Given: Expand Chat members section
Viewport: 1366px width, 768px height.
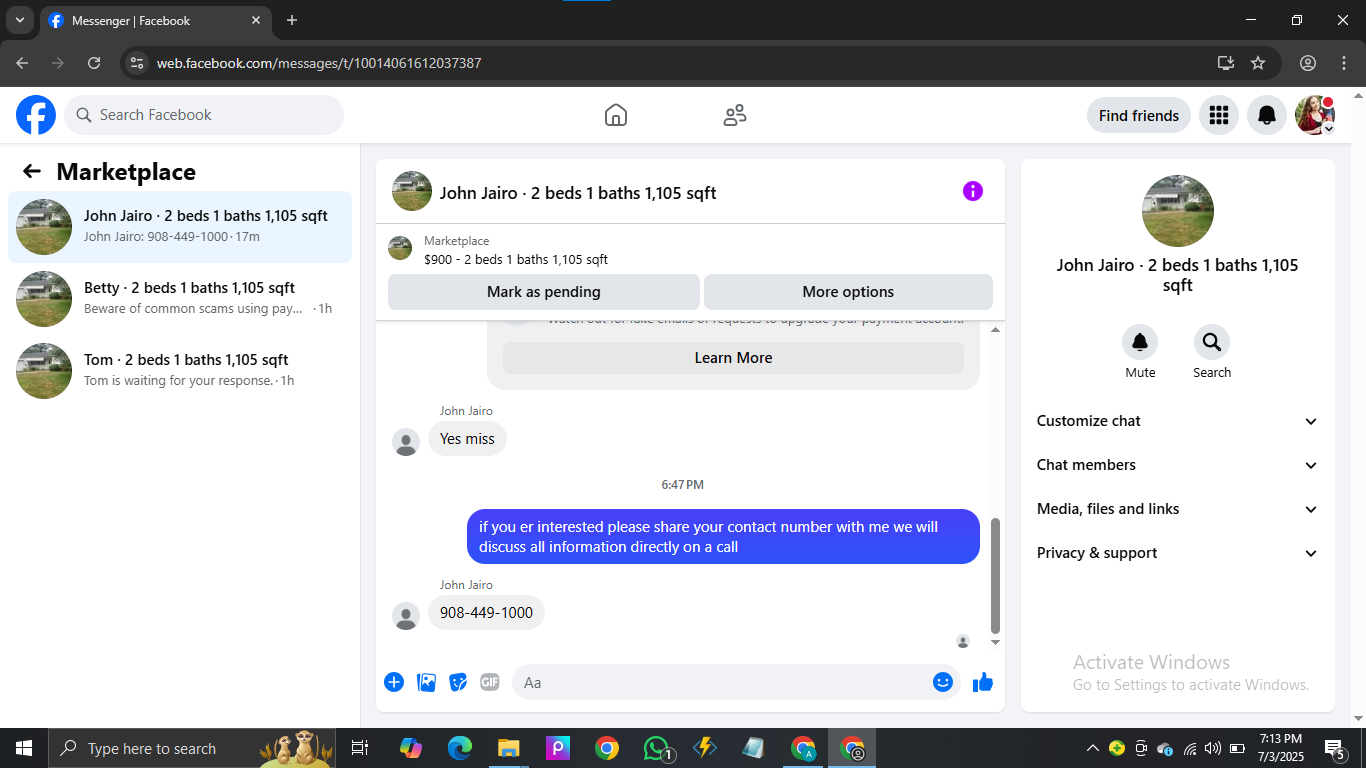Looking at the screenshot, I should click(1178, 465).
